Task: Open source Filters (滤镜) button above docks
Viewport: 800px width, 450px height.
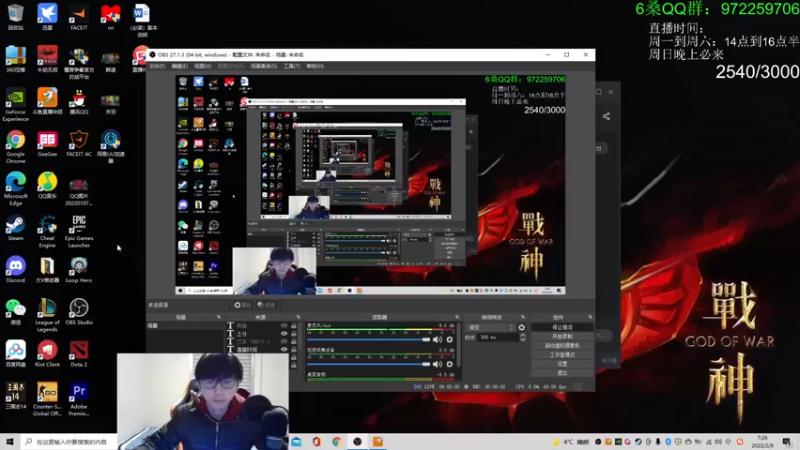Action: pyautogui.click(x=266, y=305)
